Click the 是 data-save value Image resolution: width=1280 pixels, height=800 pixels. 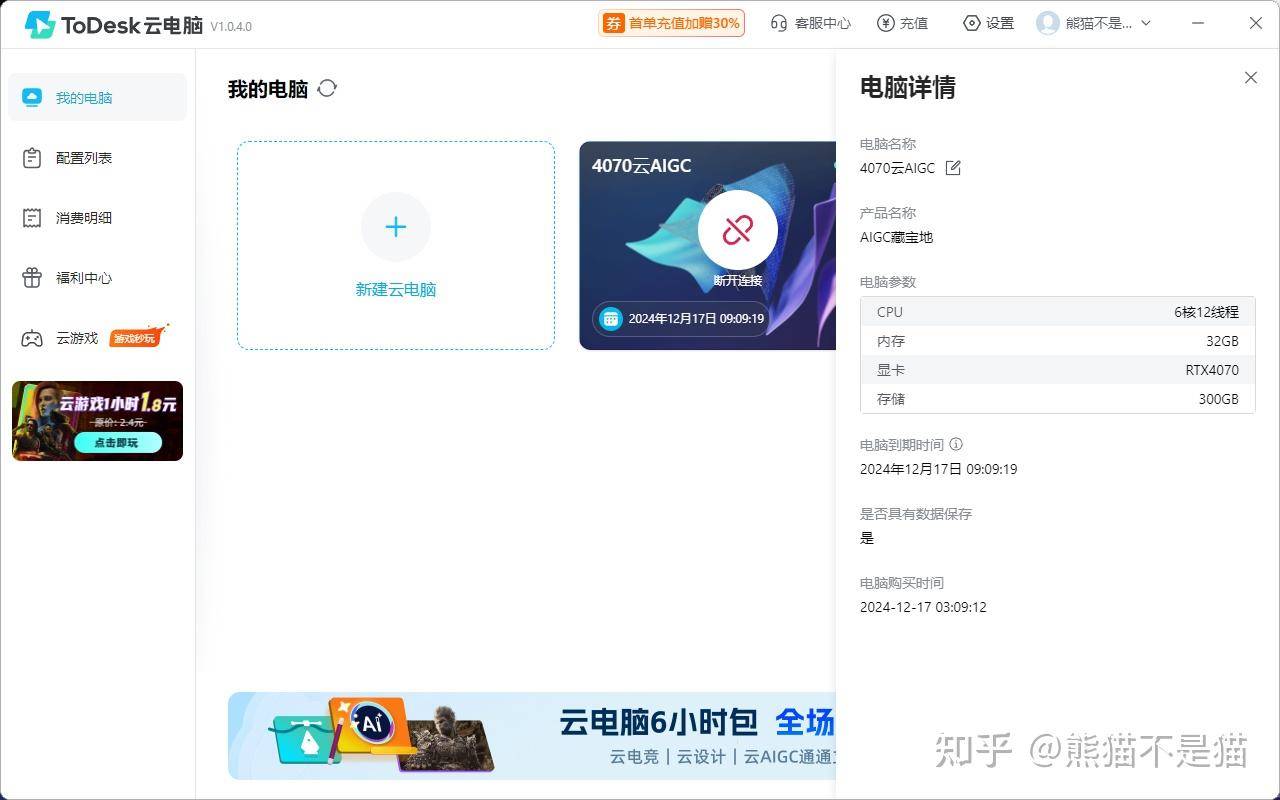pyautogui.click(x=867, y=538)
